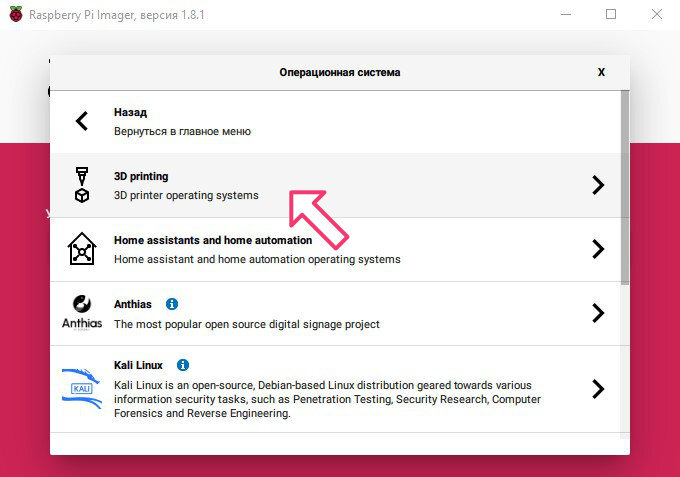Image resolution: width=680 pixels, height=477 pixels.
Task: Expand the 3D printing category chevron
Action: (x=598, y=185)
